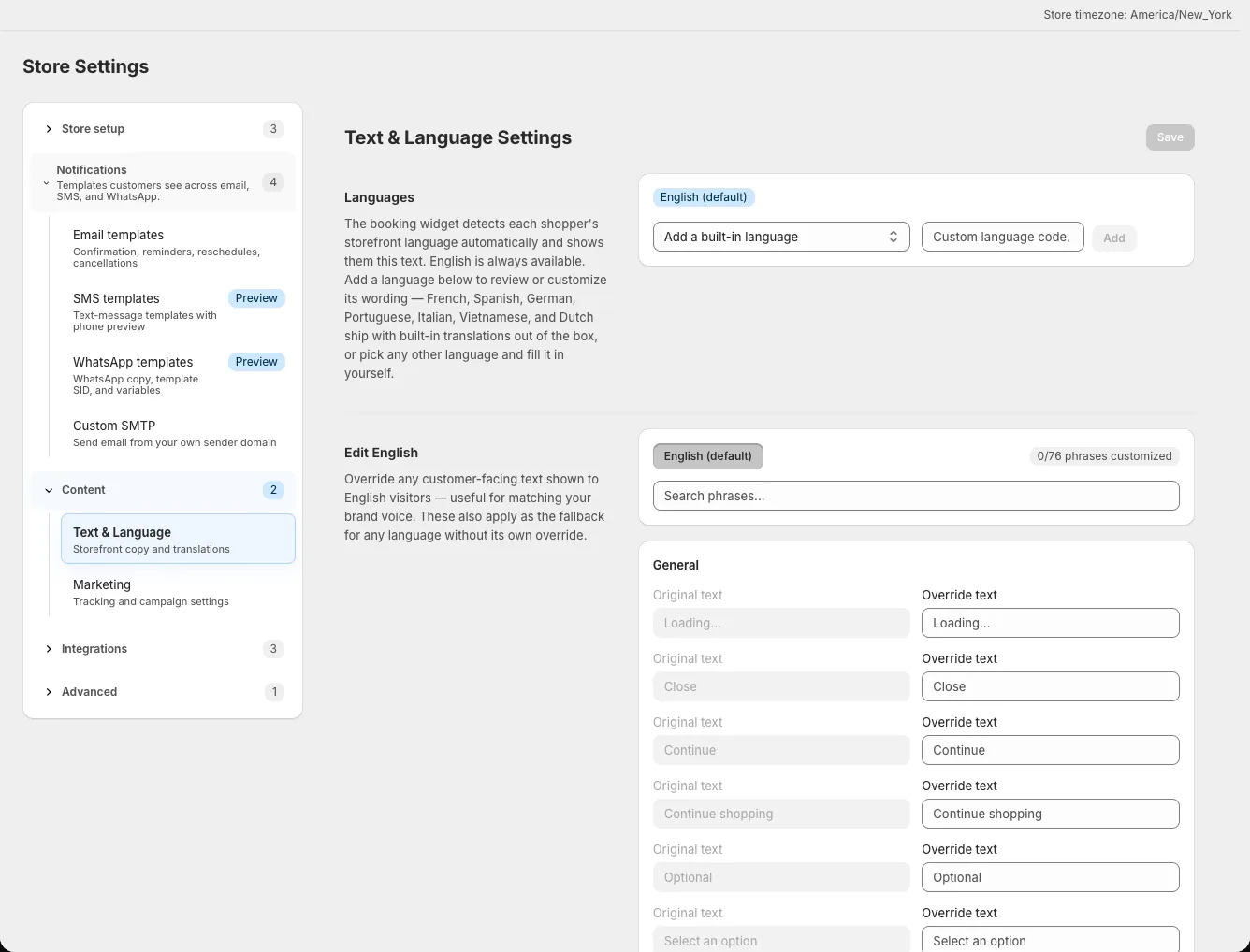Image resolution: width=1250 pixels, height=952 pixels.
Task: Open Custom SMTP settings
Action: tap(178, 433)
